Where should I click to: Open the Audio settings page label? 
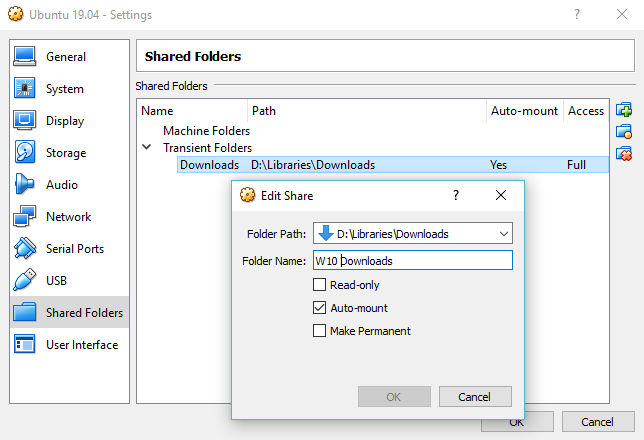[x=62, y=185]
